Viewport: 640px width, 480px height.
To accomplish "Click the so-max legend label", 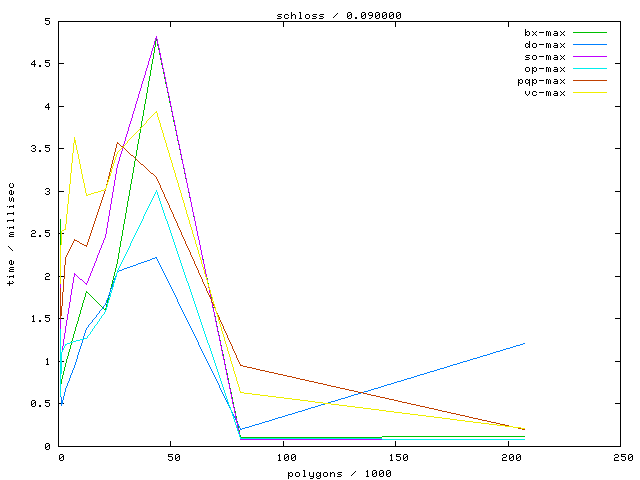I will click(x=545, y=57).
